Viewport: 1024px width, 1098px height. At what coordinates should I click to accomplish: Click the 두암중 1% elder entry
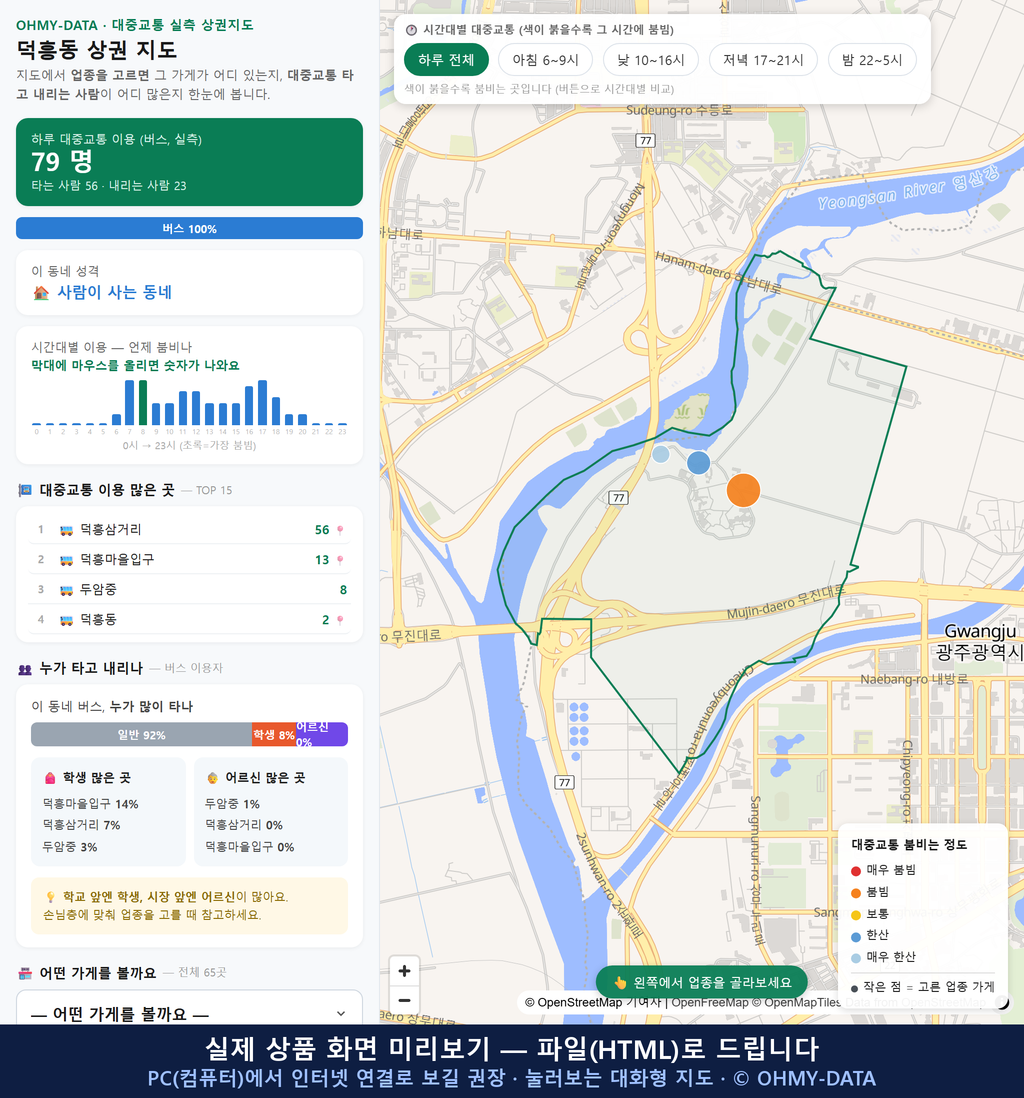(x=232, y=804)
